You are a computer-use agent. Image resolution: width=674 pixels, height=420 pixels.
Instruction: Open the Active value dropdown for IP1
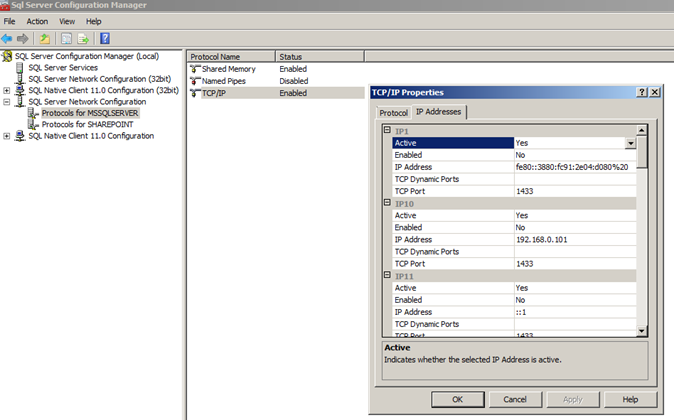[631, 143]
